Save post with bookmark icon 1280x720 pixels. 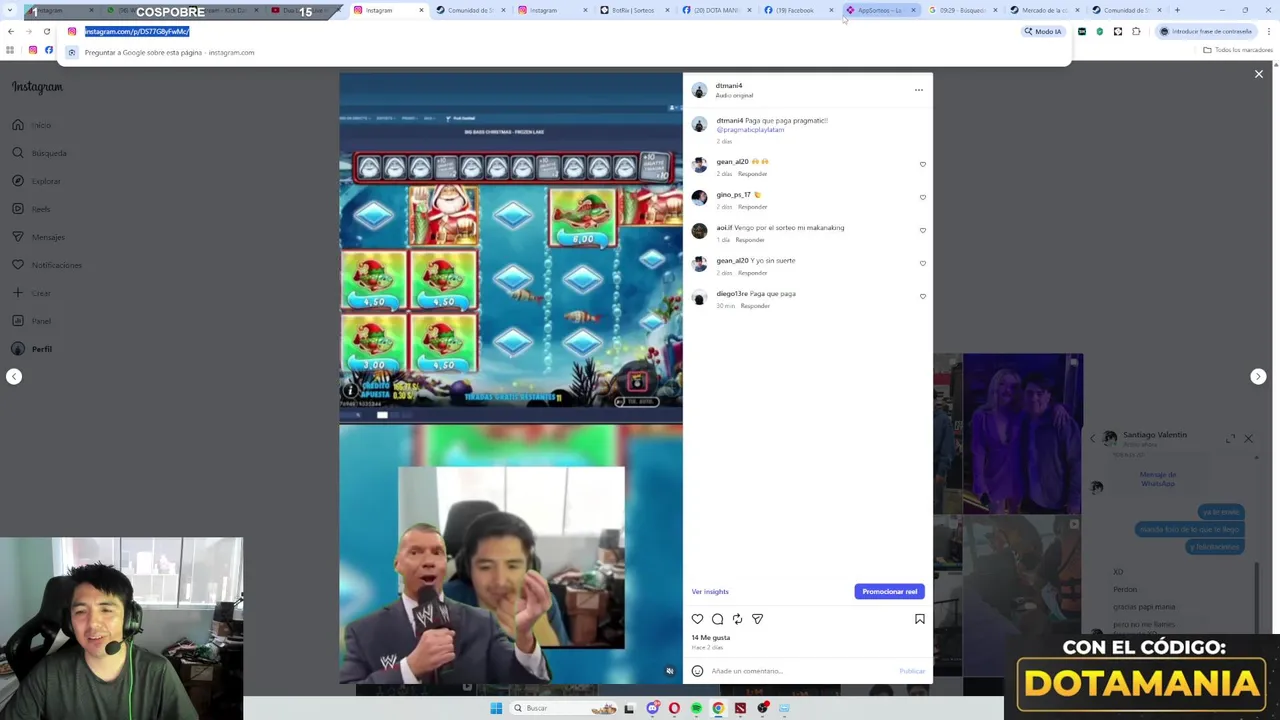coord(920,619)
